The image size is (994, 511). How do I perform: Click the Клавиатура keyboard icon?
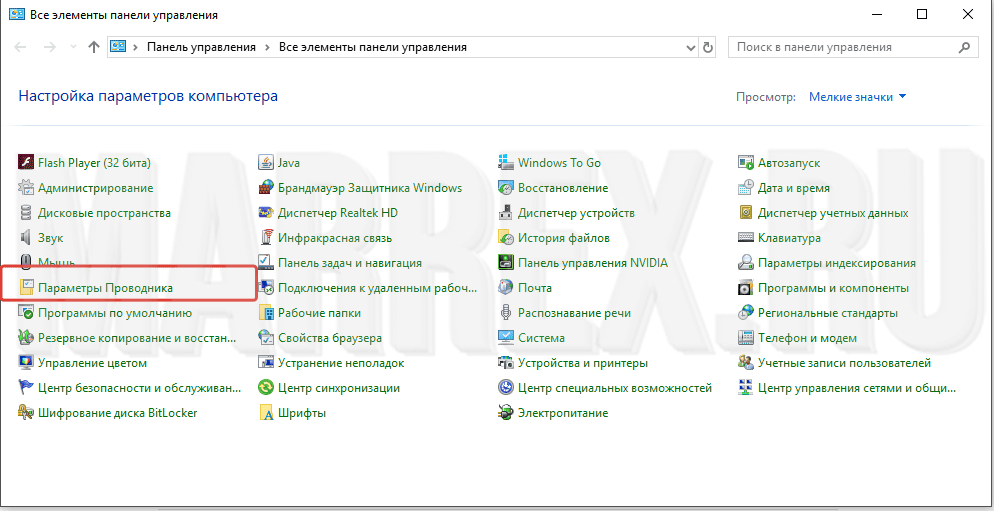coord(746,238)
